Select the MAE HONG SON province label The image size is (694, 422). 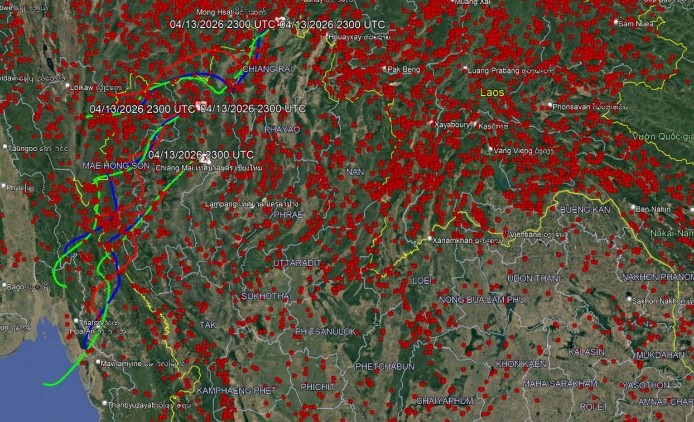[x=115, y=167]
